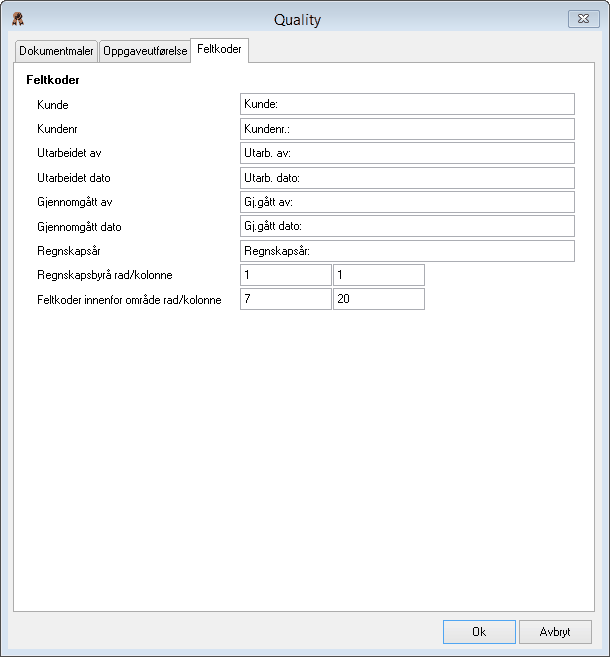Screen dimensions: 610x657
Task: Click the Gjennomgått dato field
Action: 407,226
